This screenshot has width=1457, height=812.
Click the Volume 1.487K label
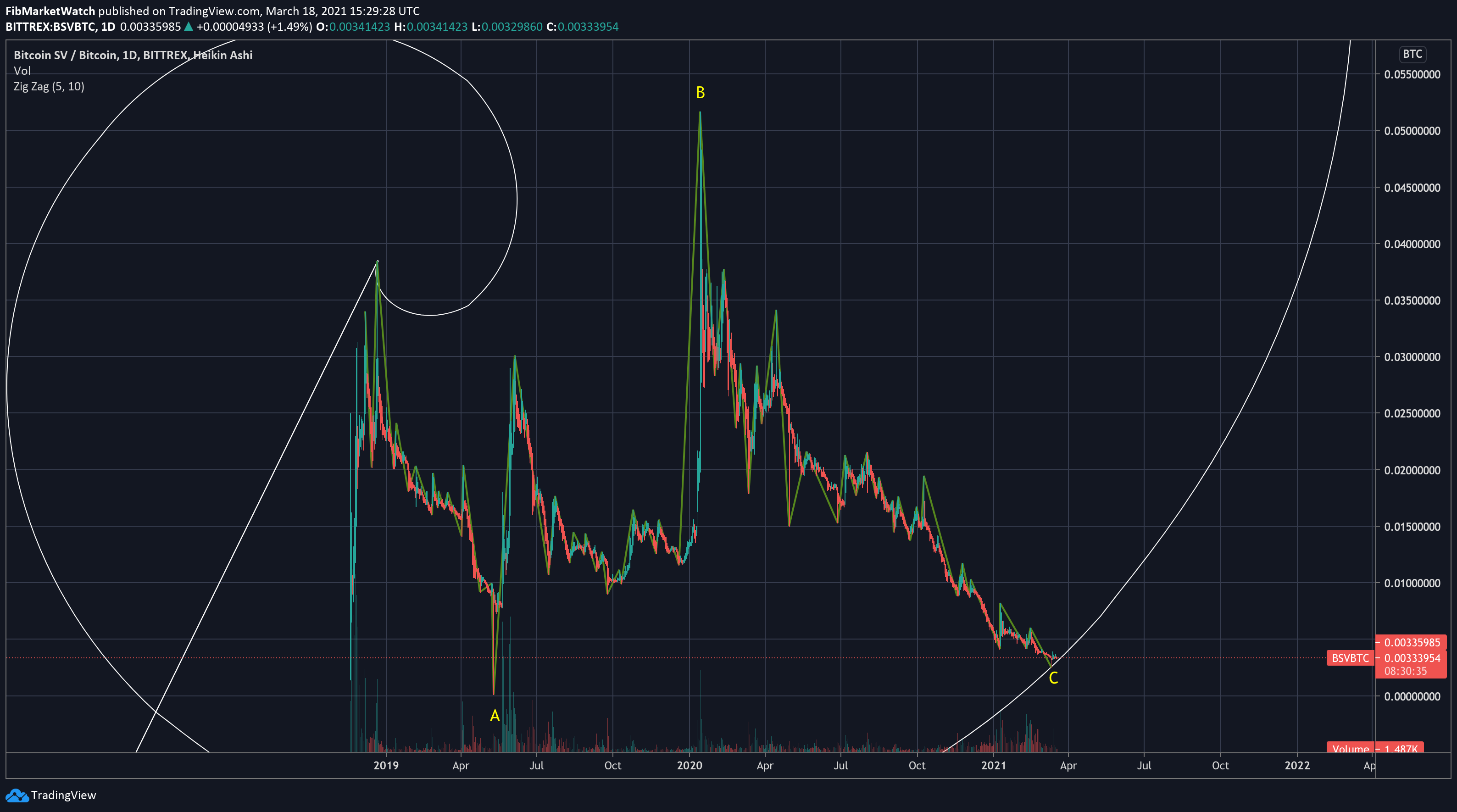(x=1375, y=748)
